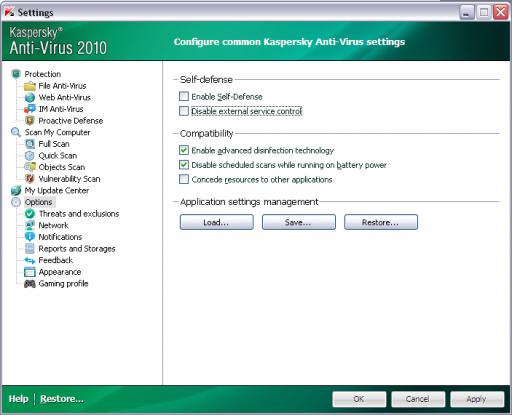Click the Web Anti-Virus globe icon
The image size is (512, 415).
click(30, 98)
